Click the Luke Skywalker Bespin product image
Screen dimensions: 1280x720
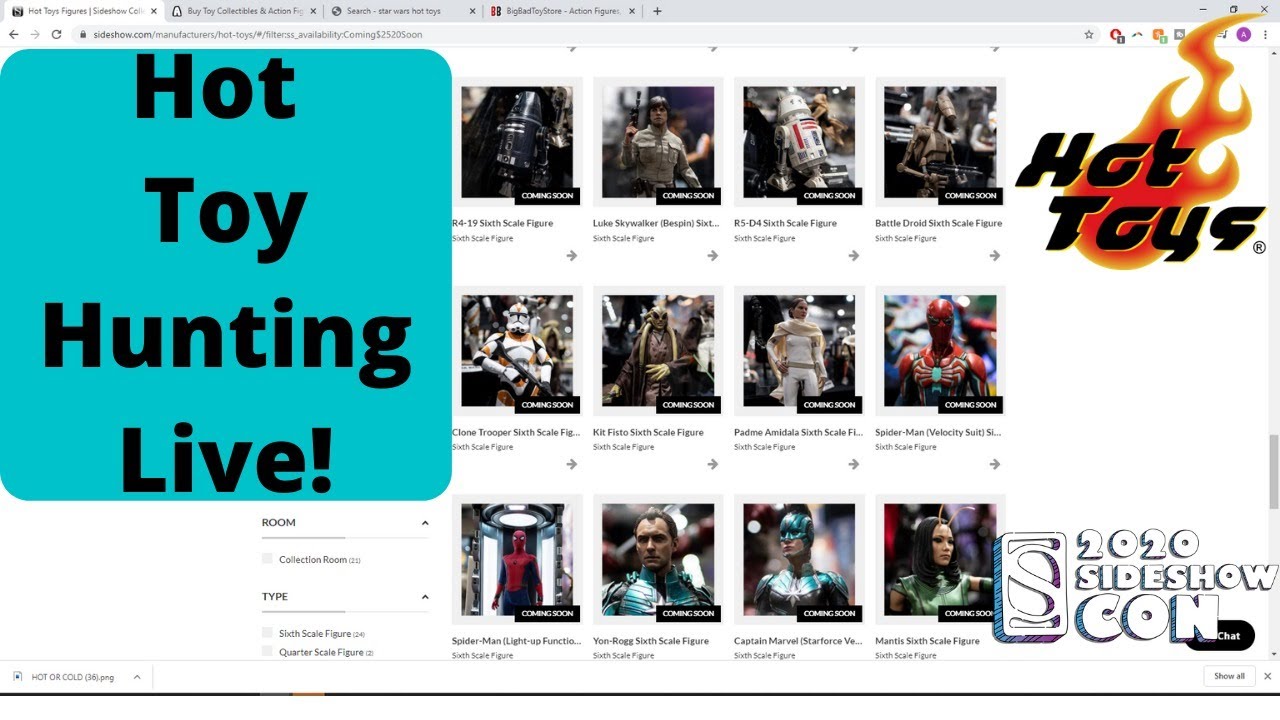click(x=658, y=142)
